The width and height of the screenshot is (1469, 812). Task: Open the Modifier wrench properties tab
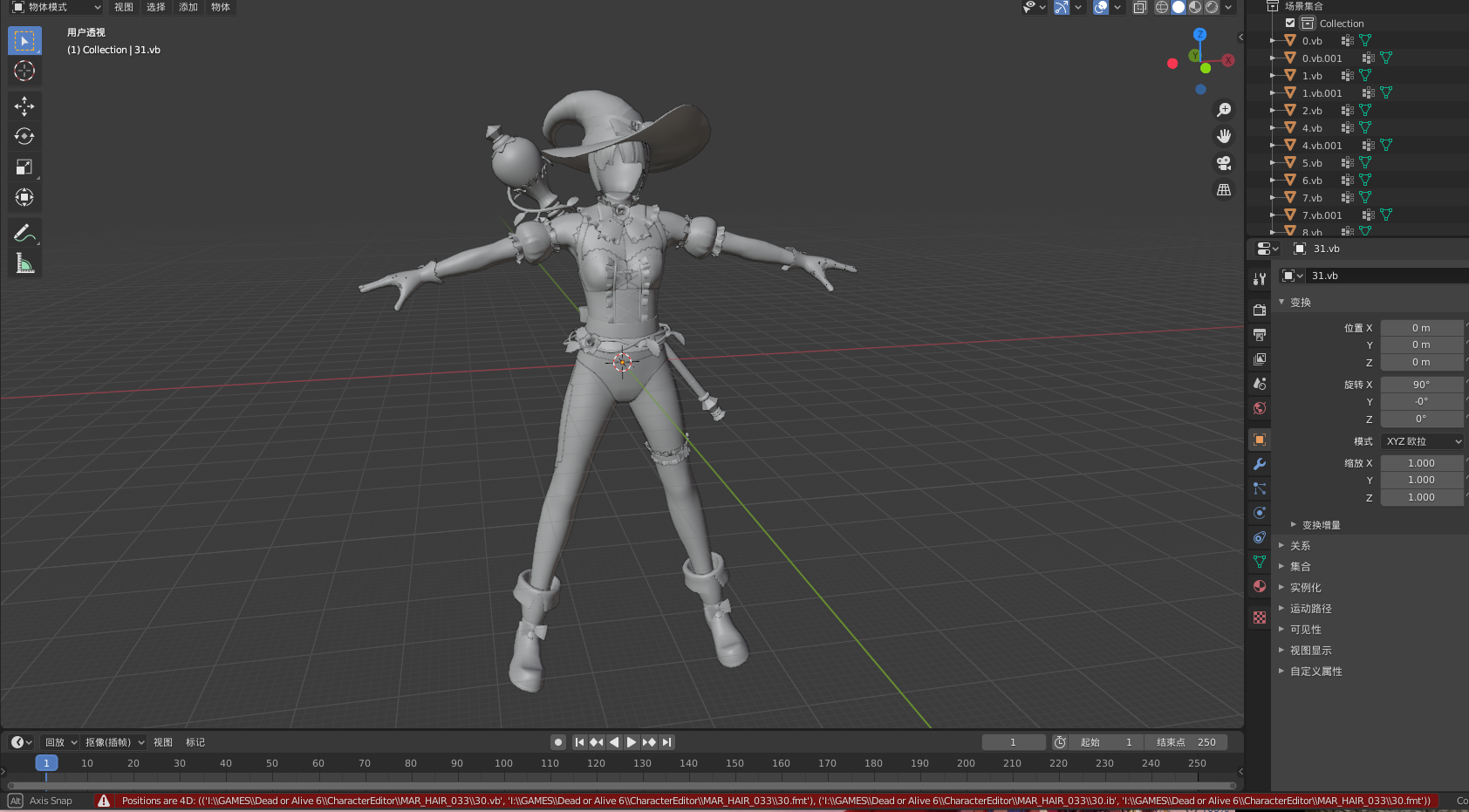(x=1259, y=464)
